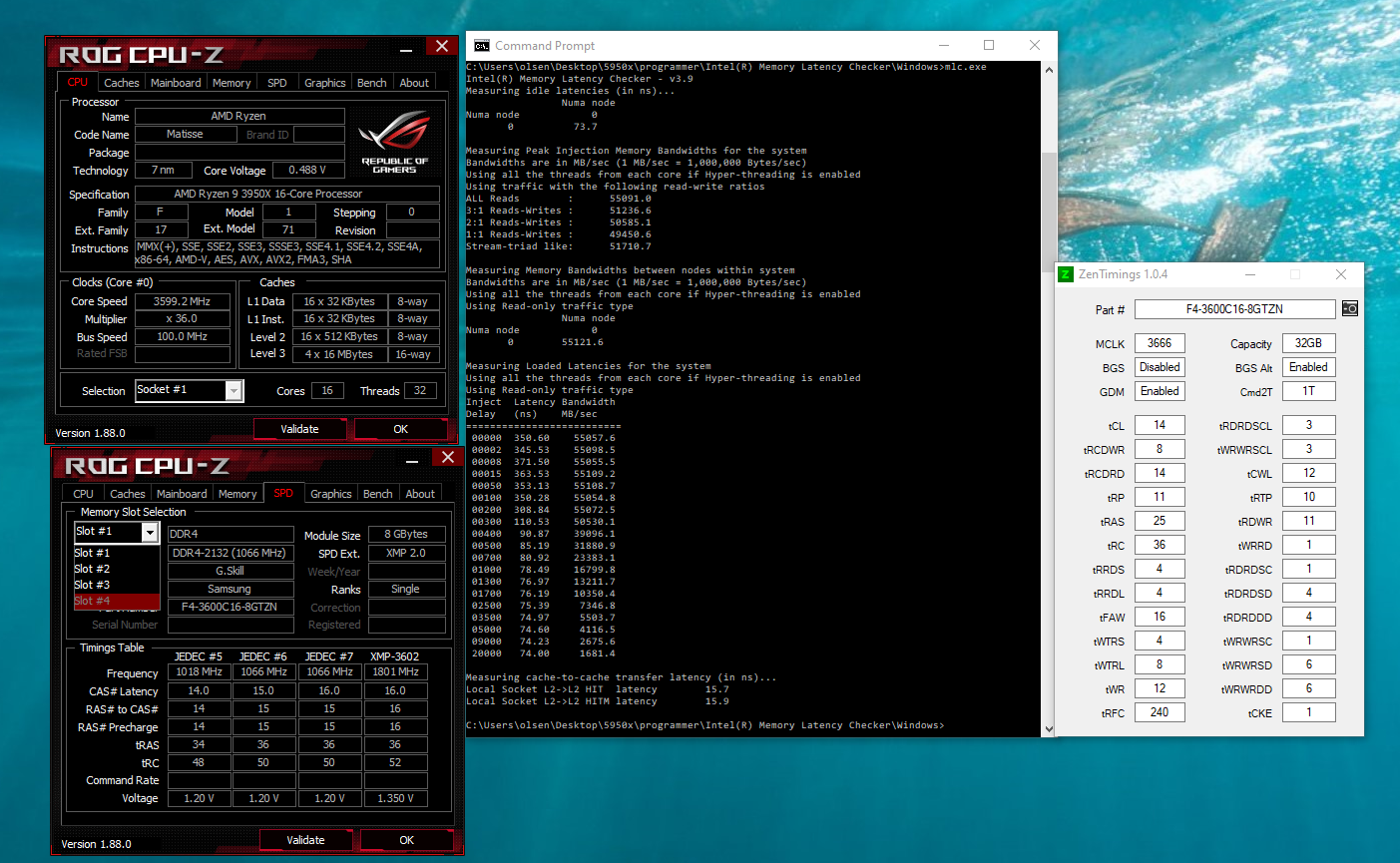Switch to Caches tab in top CPU-Z
Viewport: 1400px width, 863px height.
coord(122,83)
